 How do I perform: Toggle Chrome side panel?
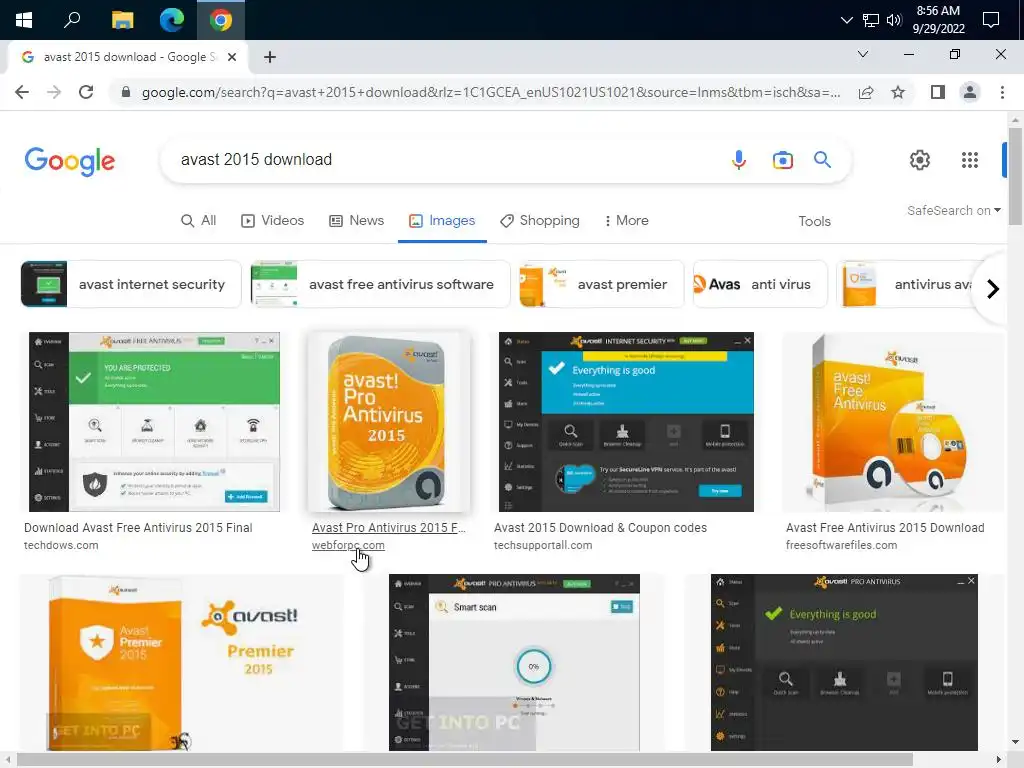[x=938, y=92]
